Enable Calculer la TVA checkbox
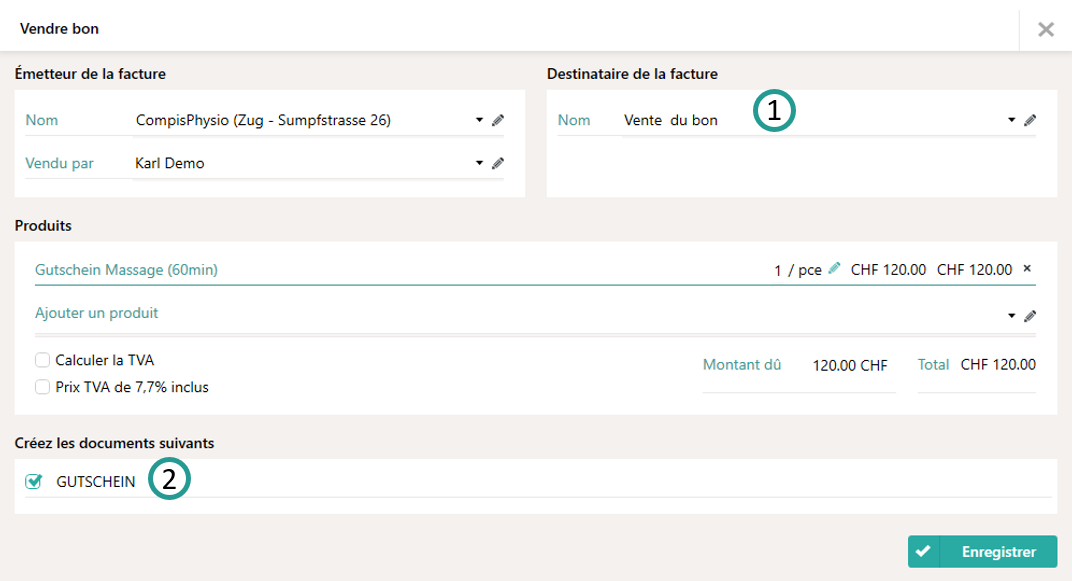The width and height of the screenshot is (1072, 581). coord(42,360)
